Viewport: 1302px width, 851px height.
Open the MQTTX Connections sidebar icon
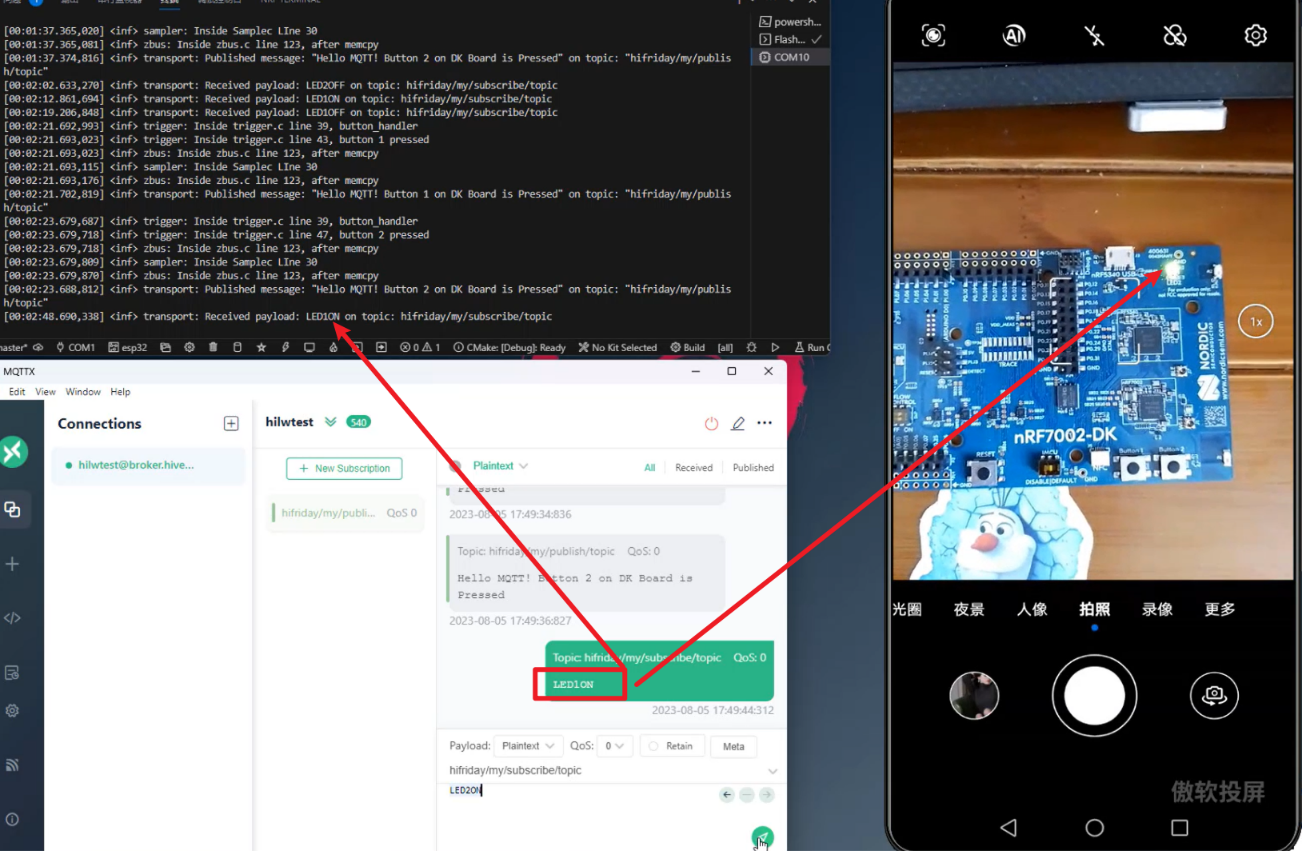point(12,510)
